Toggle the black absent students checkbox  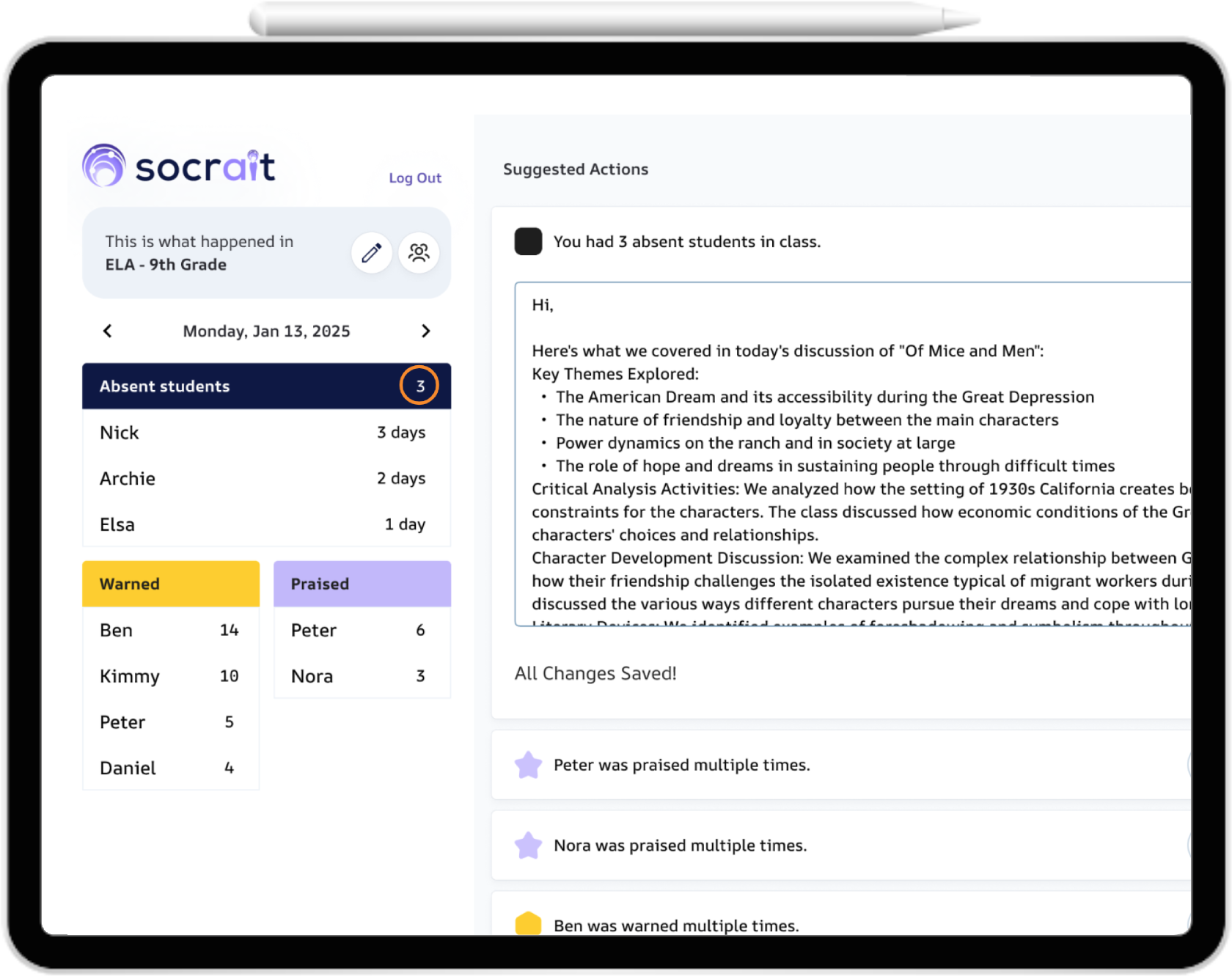pyautogui.click(x=528, y=241)
